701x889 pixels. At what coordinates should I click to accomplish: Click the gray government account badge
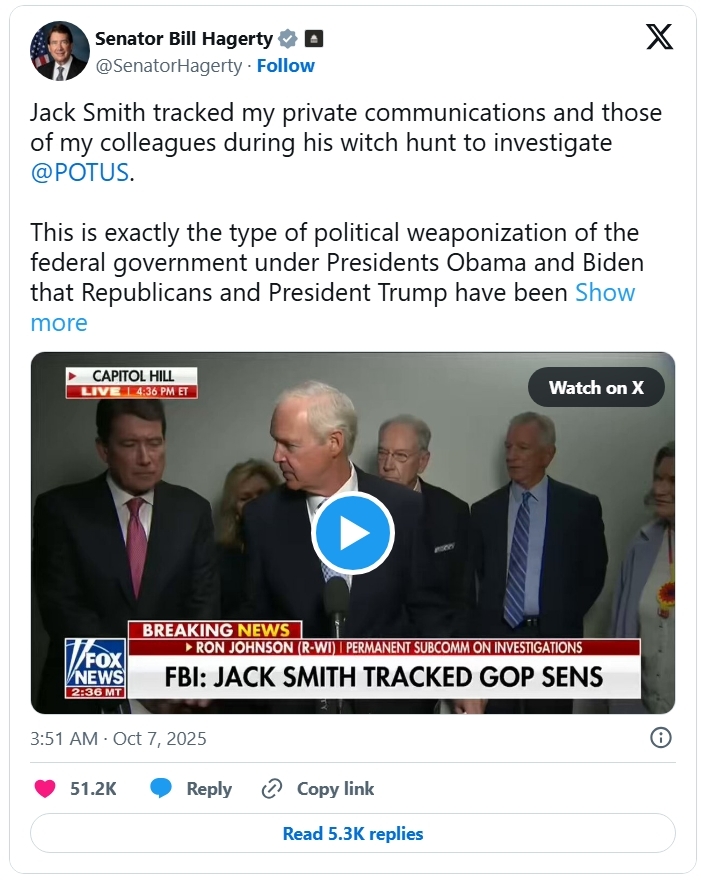(314, 39)
